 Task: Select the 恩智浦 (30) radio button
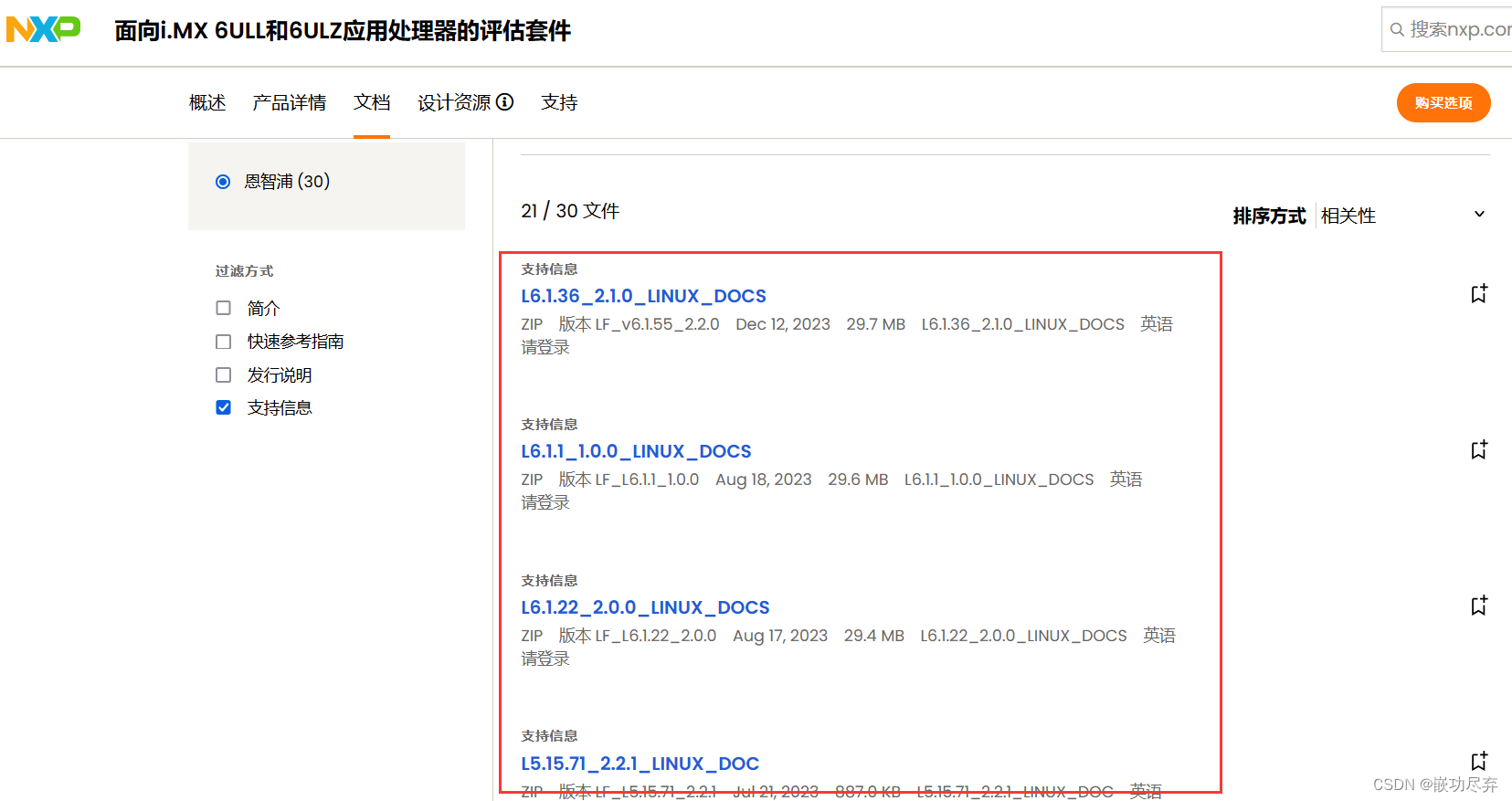click(223, 182)
